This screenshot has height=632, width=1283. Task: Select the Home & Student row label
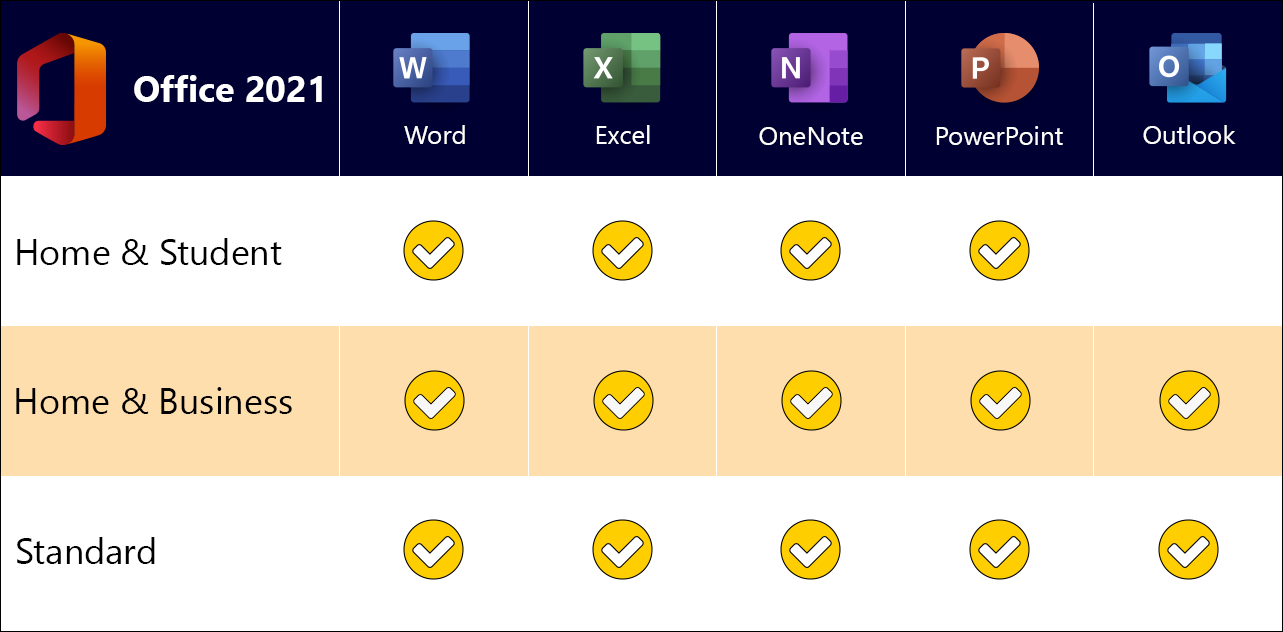click(x=149, y=253)
